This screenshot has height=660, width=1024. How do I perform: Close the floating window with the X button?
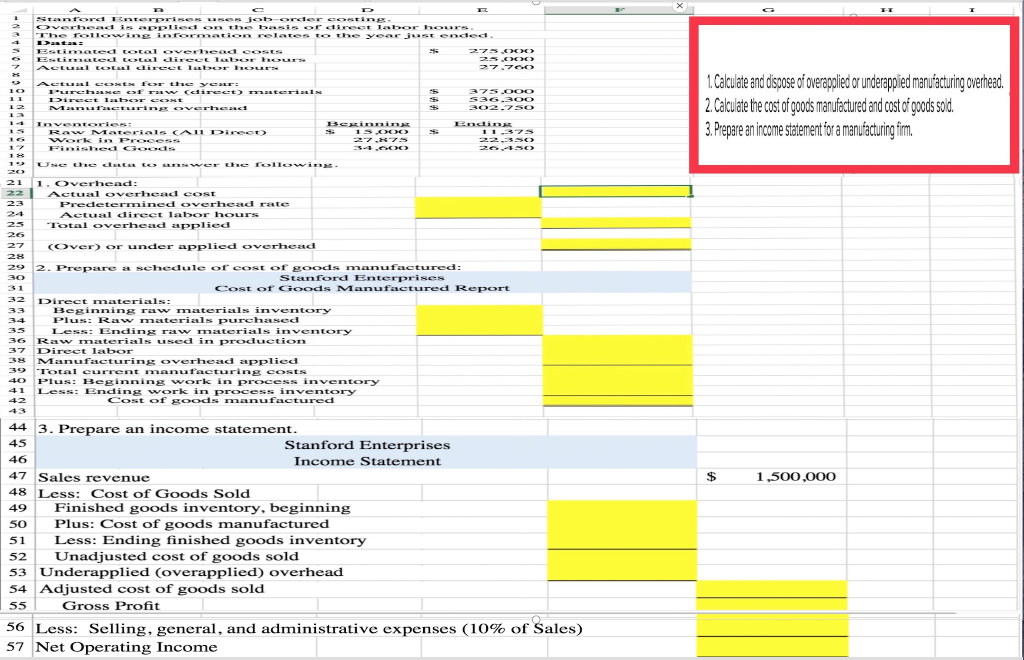point(679,6)
